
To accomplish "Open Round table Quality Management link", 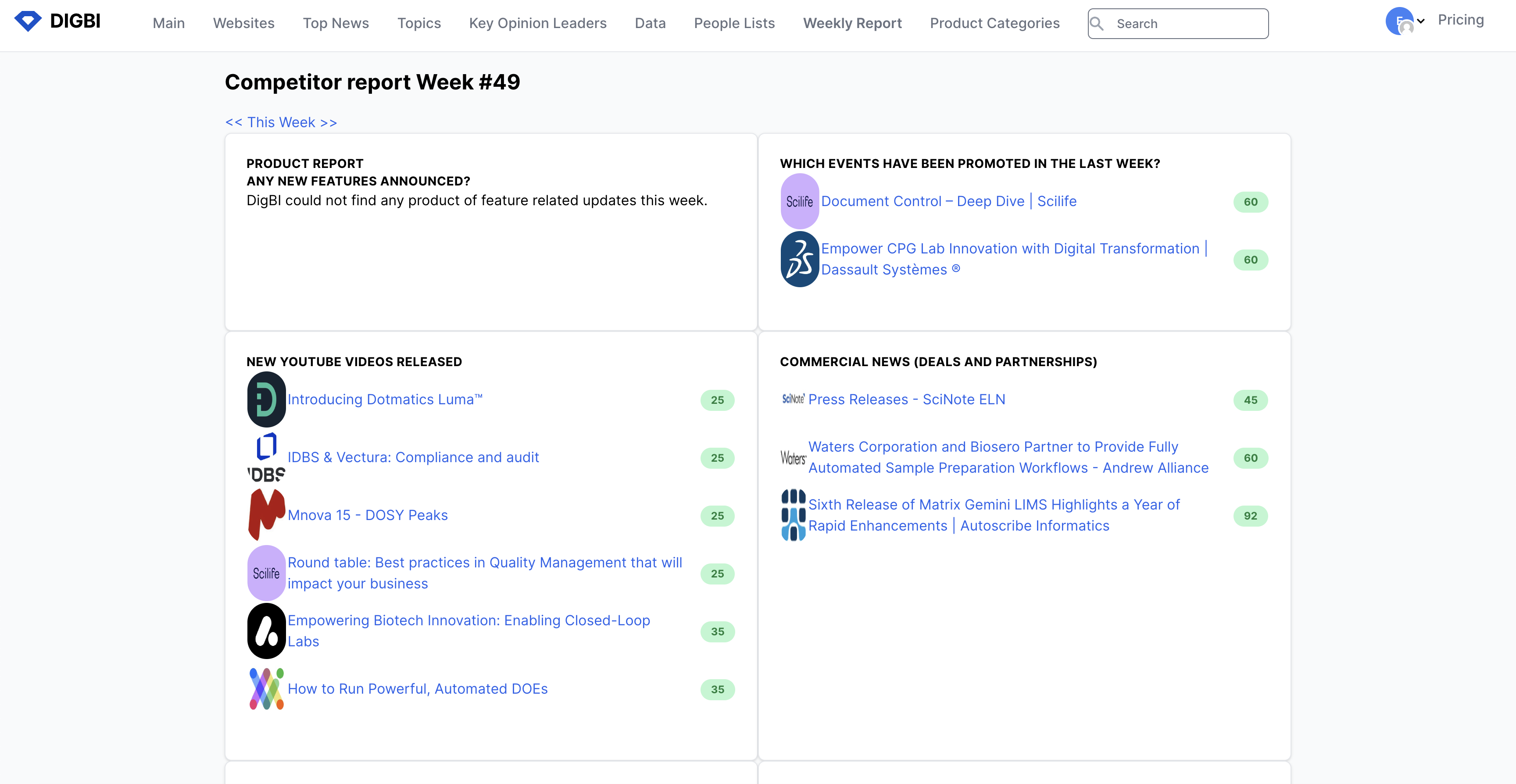I will [485, 573].
